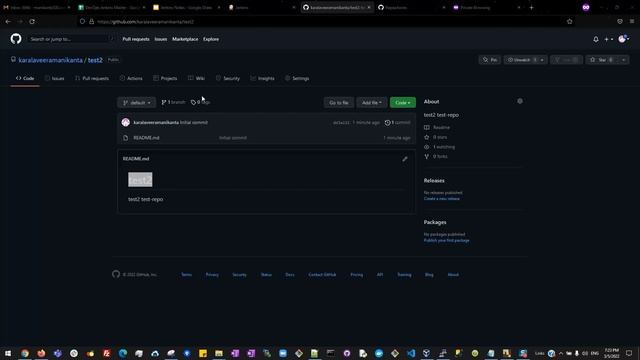This screenshot has width=640, height=360.
Task: Open Issues in top navigation
Action: [x=161, y=39]
